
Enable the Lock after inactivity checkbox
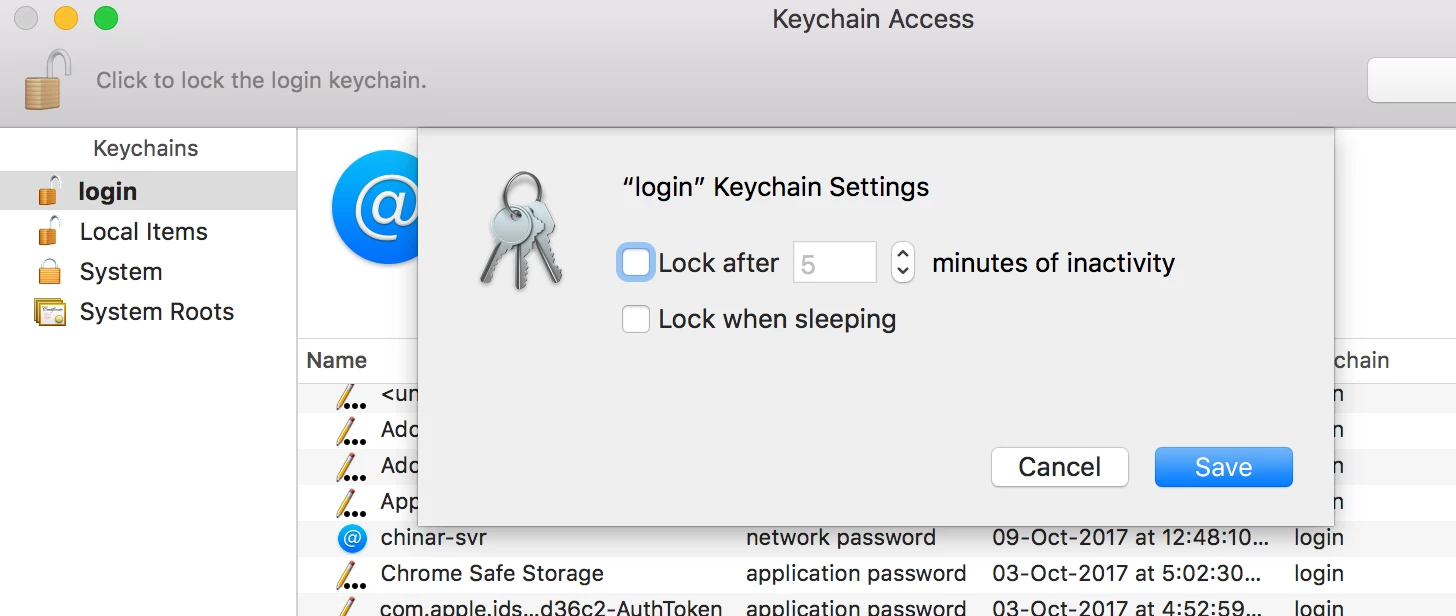coord(636,263)
